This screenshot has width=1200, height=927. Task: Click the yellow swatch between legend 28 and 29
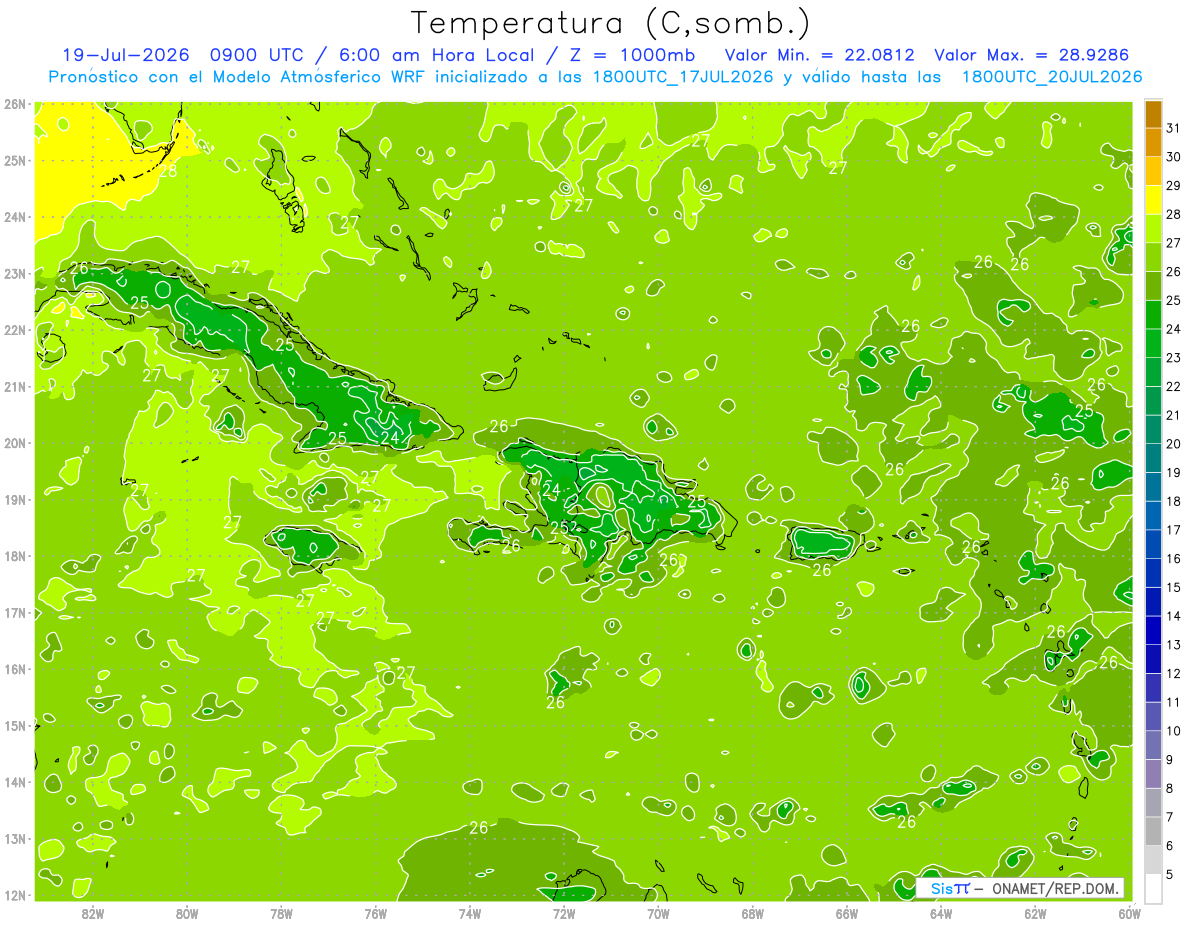point(1153,200)
